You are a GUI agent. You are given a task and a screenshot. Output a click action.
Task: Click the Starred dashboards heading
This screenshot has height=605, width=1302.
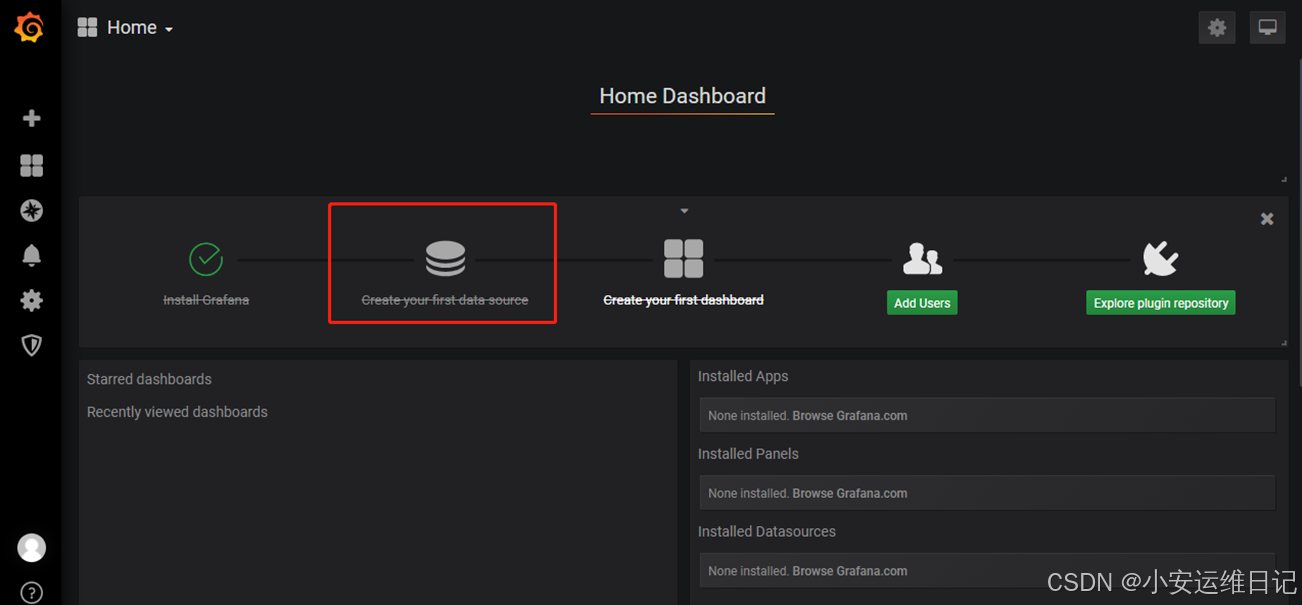click(x=149, y=379)
